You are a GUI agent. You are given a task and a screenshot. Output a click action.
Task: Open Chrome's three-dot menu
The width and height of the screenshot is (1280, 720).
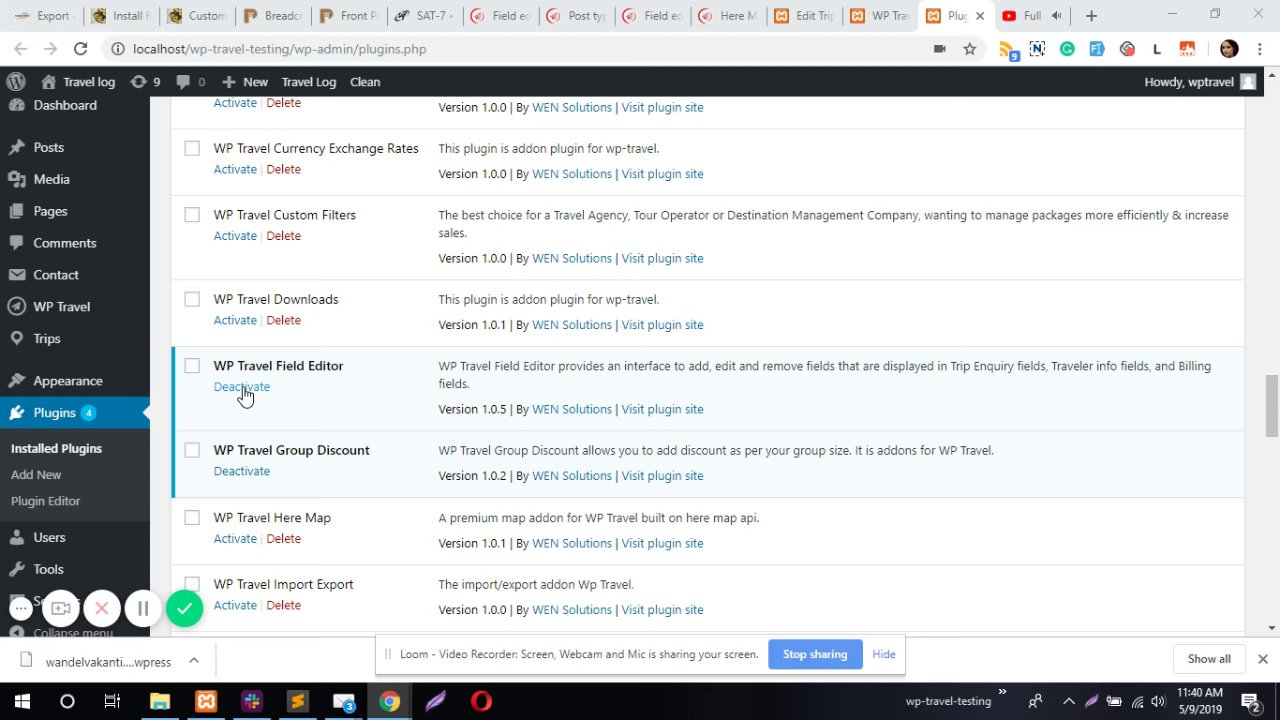tap(1260, 49)
